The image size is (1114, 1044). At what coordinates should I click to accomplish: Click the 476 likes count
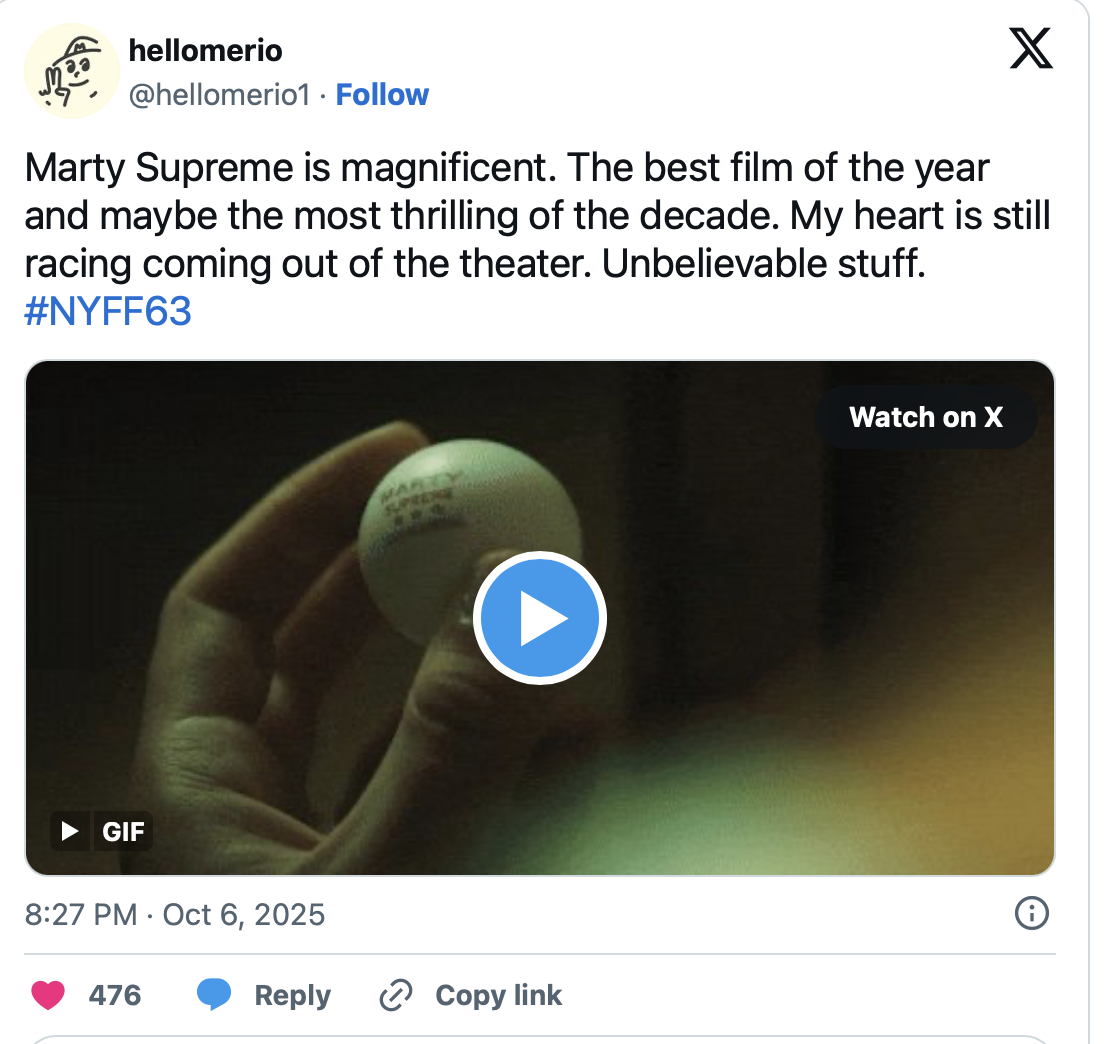(x=115, y=995)
